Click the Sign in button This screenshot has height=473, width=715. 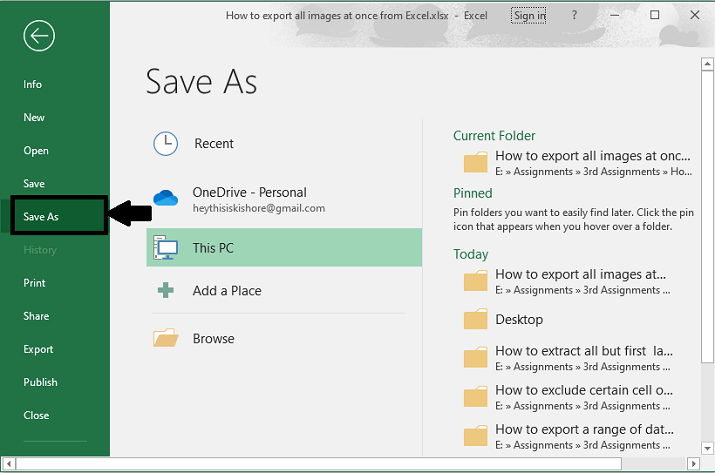pos(529,16)
